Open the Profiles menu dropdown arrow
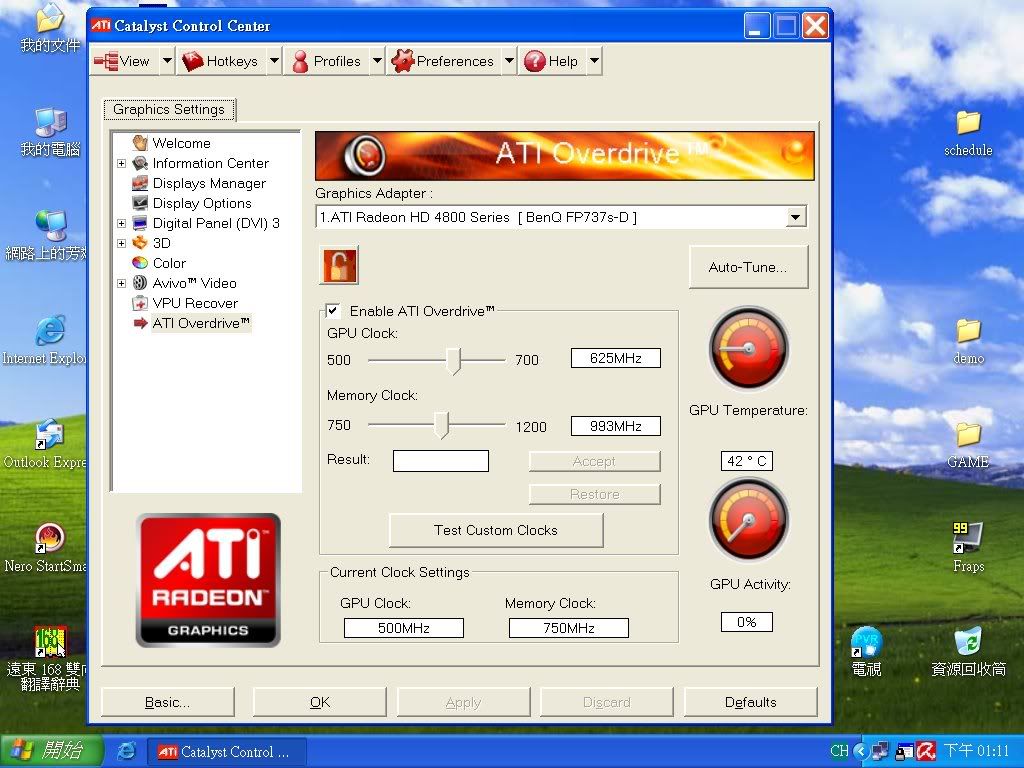1024x768 pixels. click(x=377, y=61)
